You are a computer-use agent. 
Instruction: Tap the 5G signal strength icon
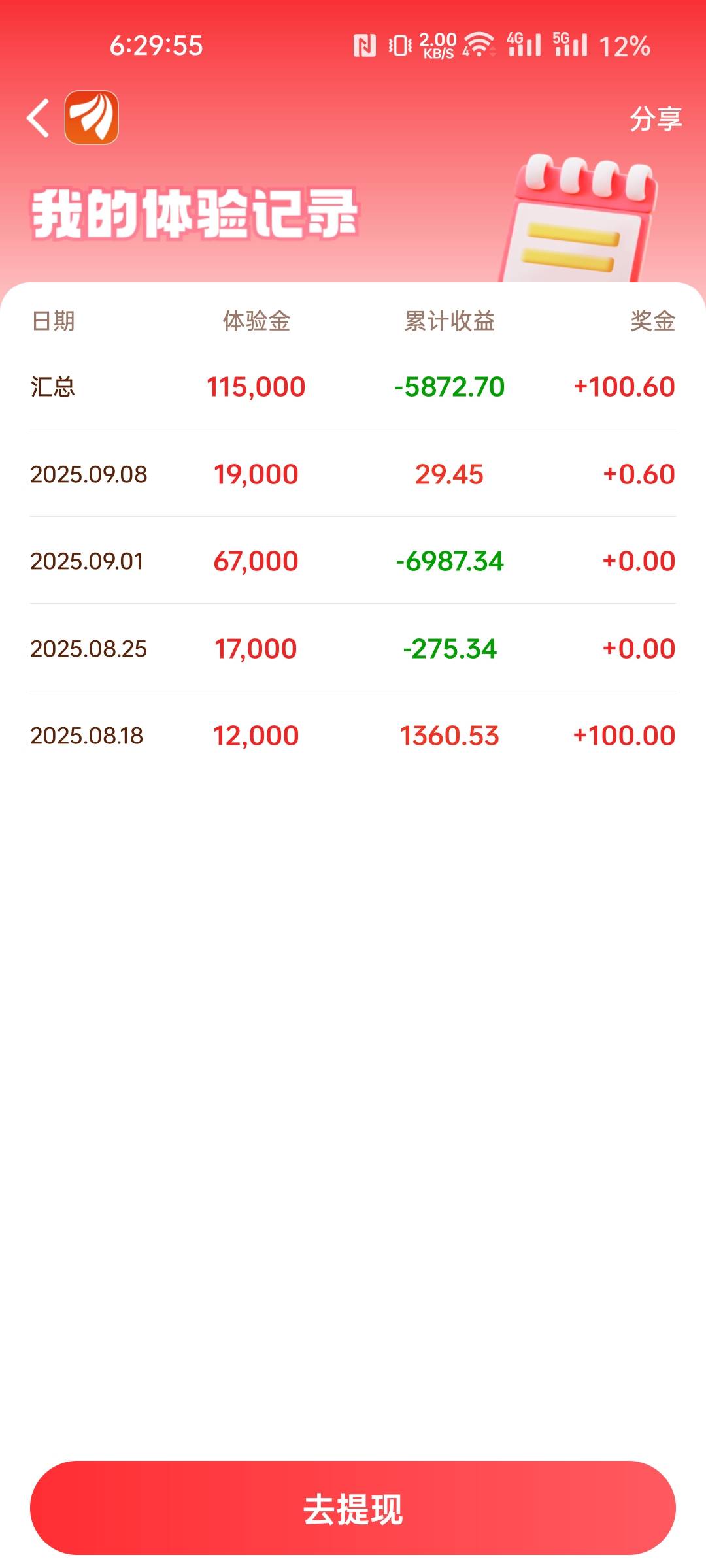(570, 44)
